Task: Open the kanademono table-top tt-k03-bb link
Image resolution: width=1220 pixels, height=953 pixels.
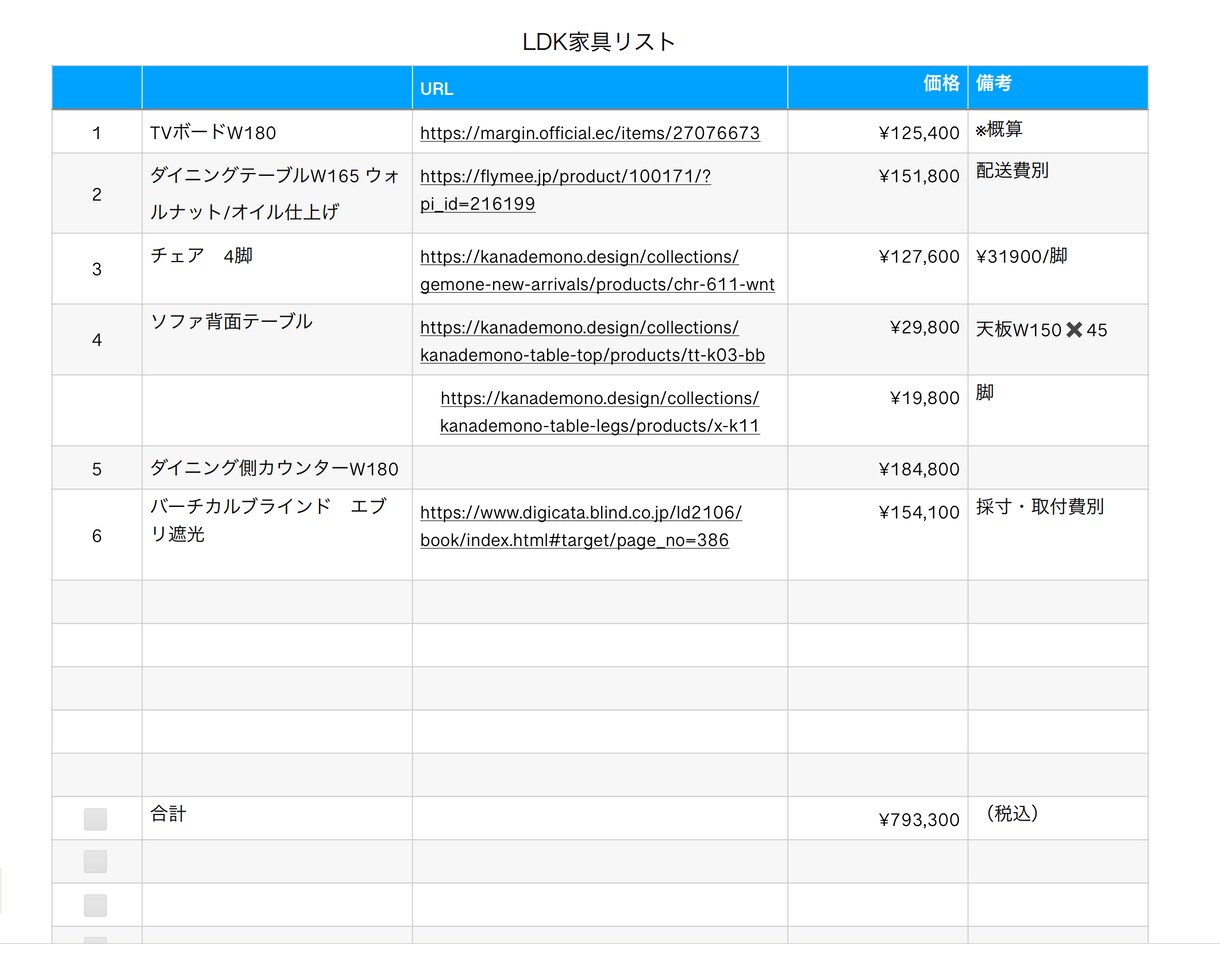Action: (592, 341)
